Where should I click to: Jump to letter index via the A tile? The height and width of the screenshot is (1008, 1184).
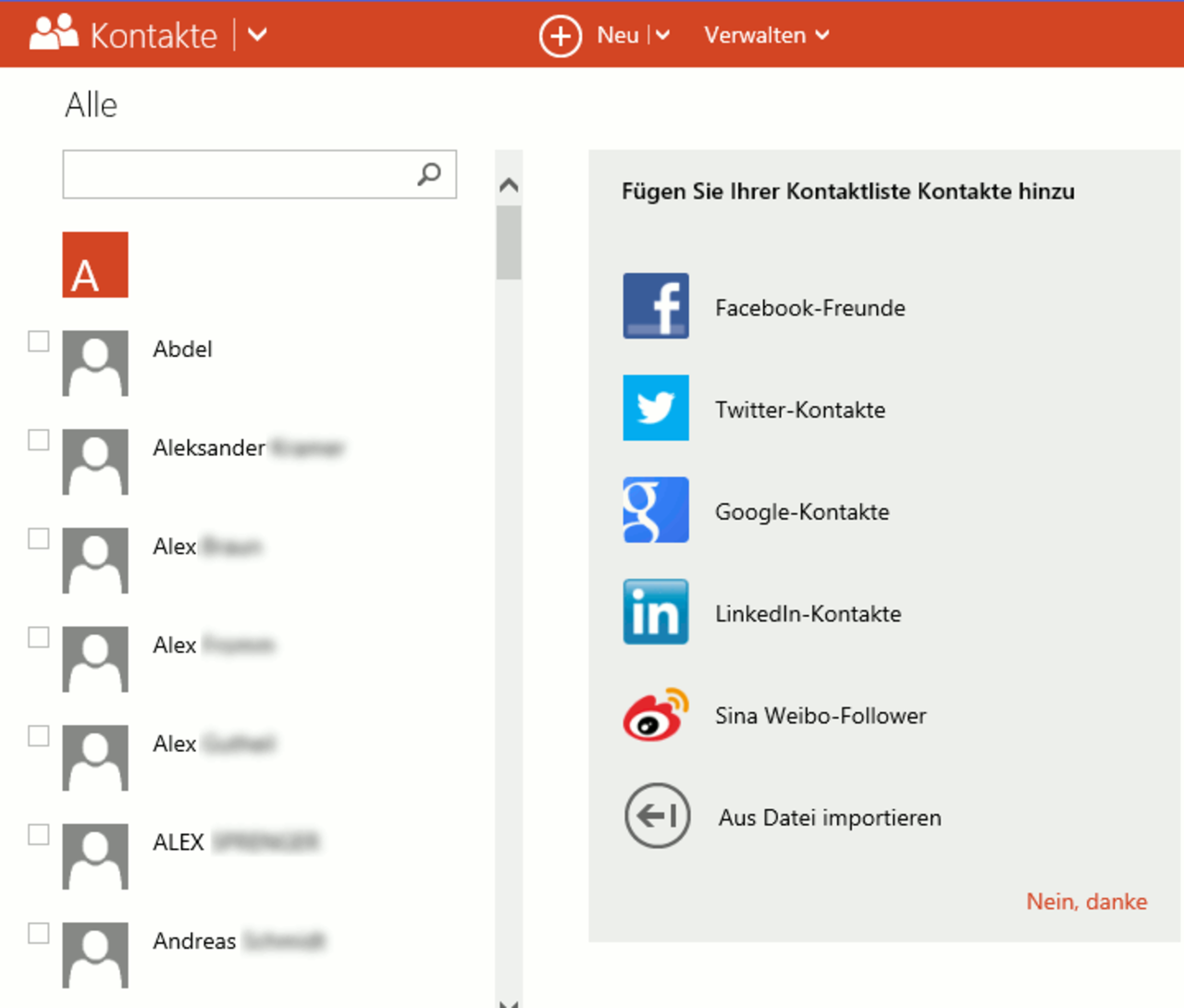pos(95,264)
